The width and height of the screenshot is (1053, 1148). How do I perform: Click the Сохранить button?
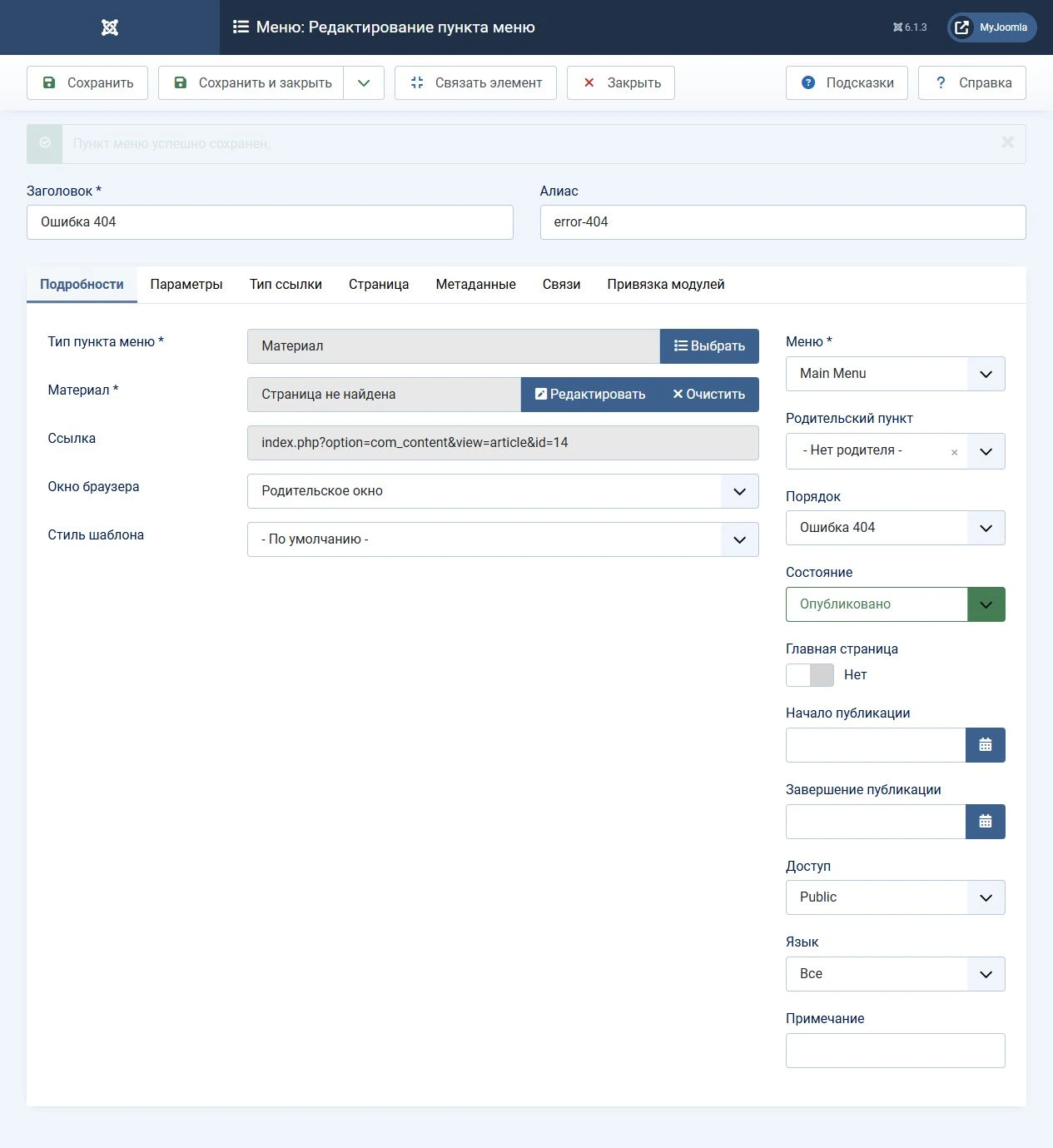click(x=87, y=82)
